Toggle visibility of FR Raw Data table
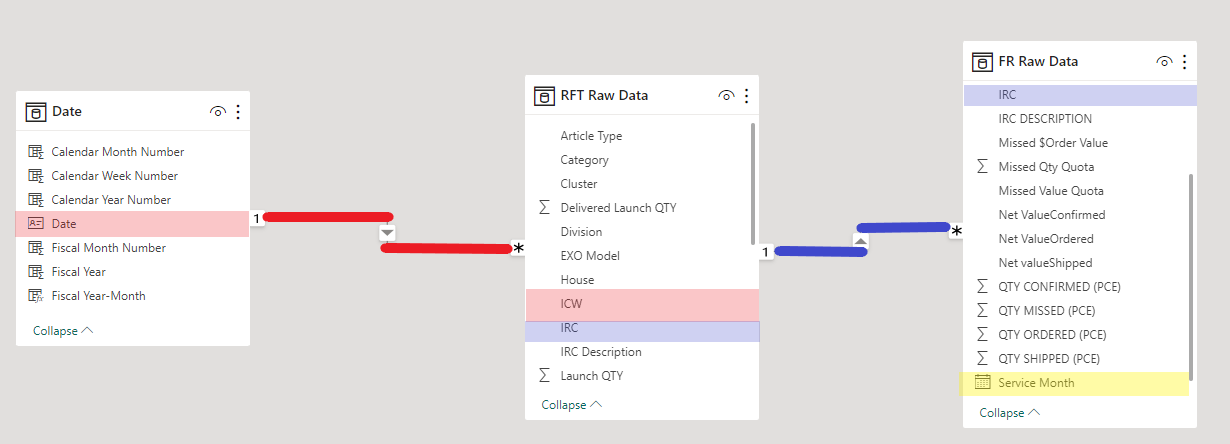The image size is (1230, 444). [1164, 62]
